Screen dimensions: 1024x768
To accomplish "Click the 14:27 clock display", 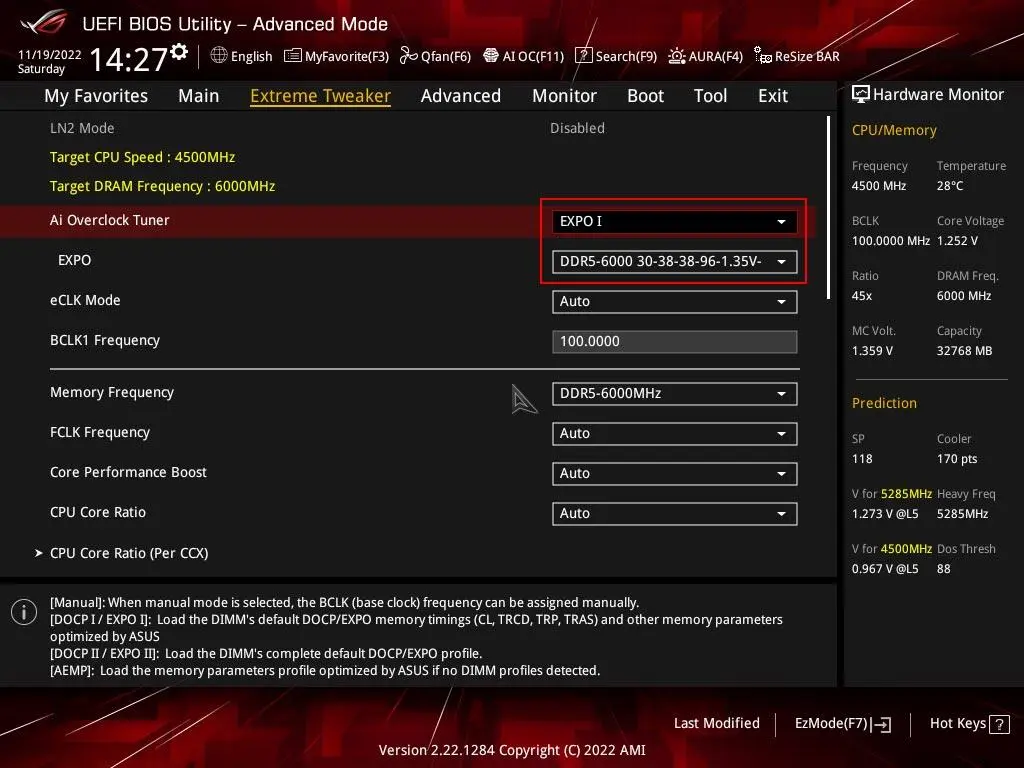I will click(128, 59).
